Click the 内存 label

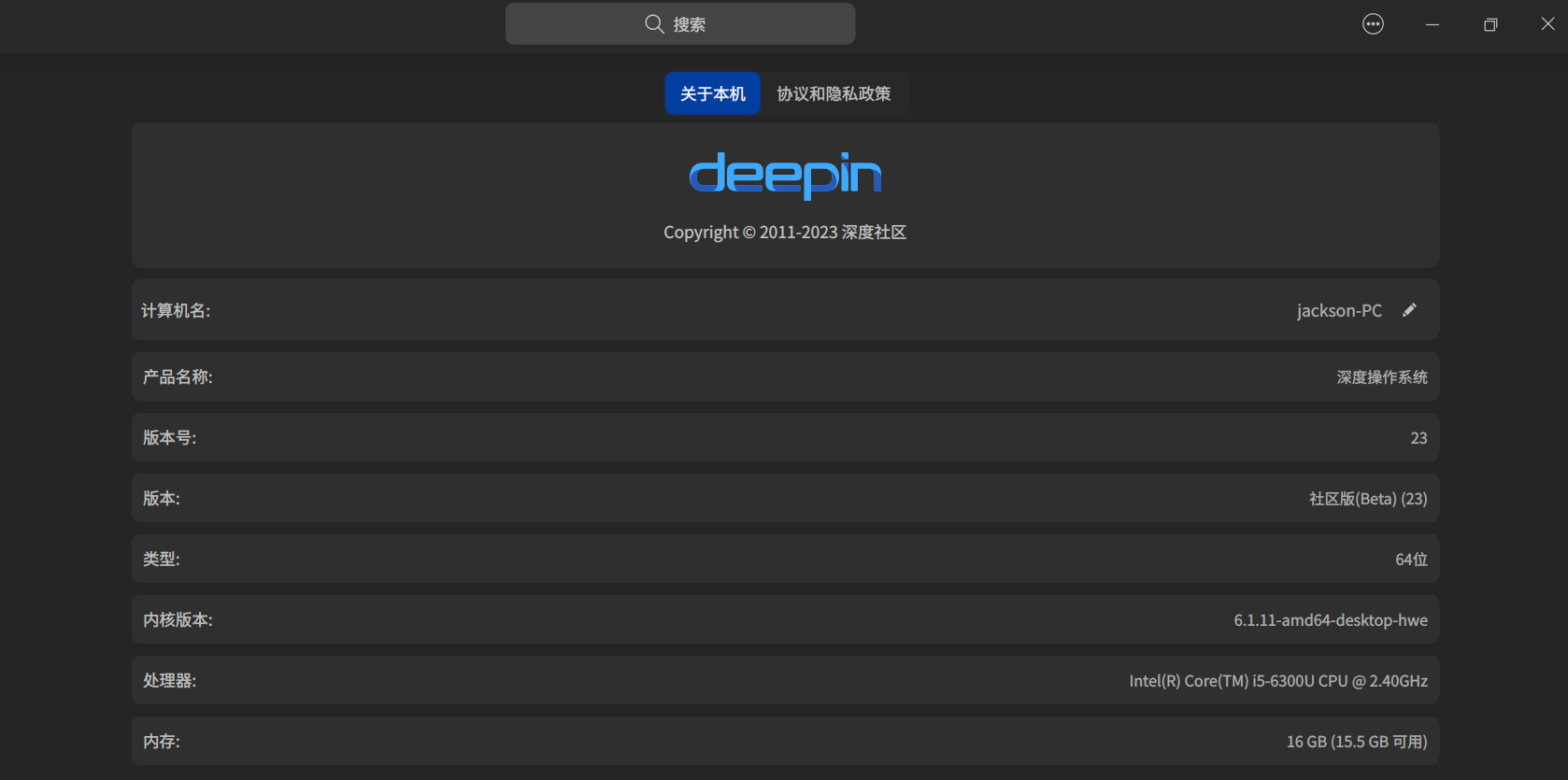tap(161, 742)
